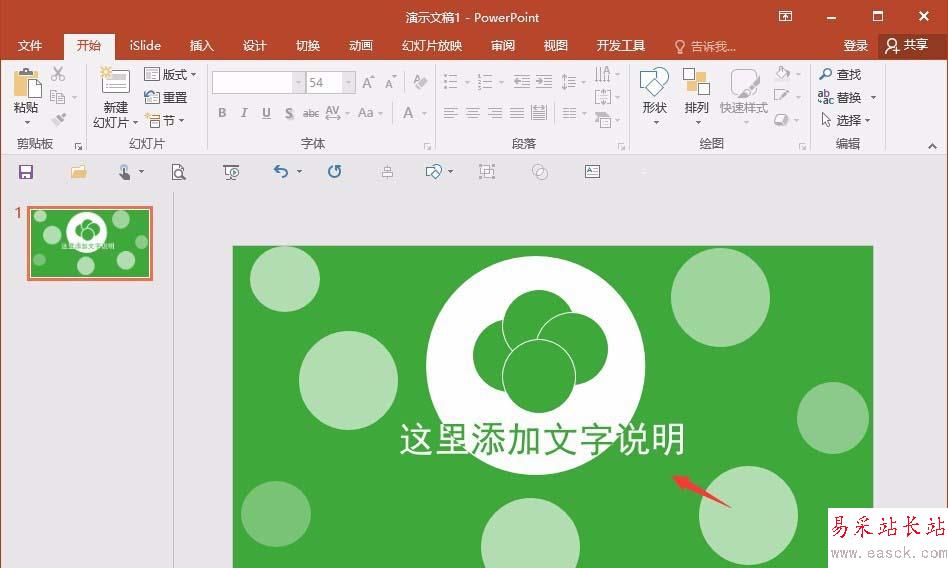This screenshot has height=568, width=948.
Task: Click the Sign in 登录 link
Action: (x=855, y=46)
